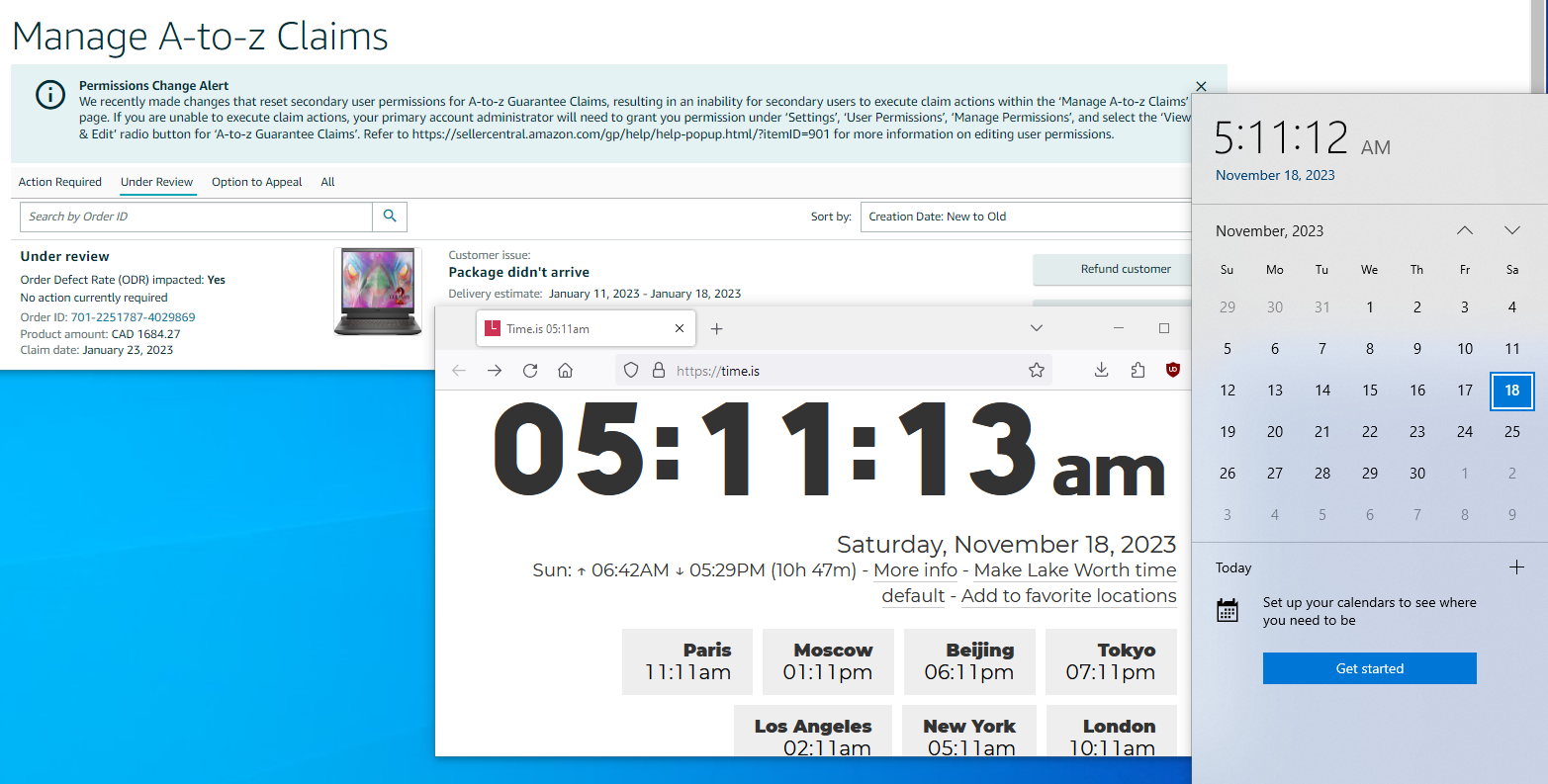Go to next month in calendar flyout
Viewport: 1548px width, 784px height.
[x=1512, y=230]
